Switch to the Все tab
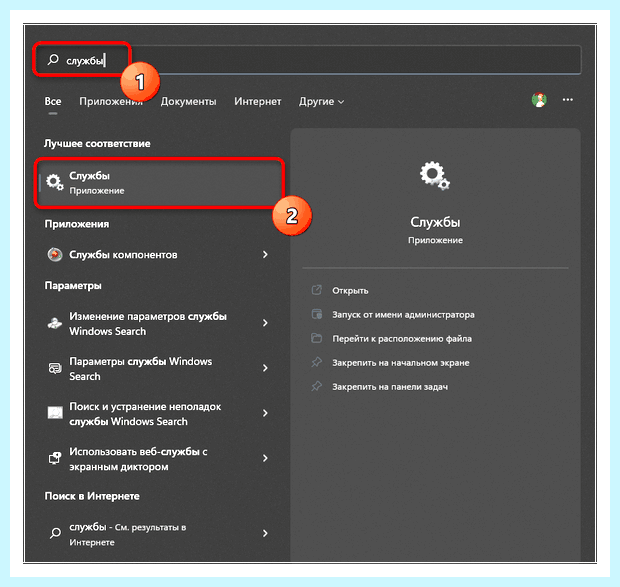 tap(53, 101)
